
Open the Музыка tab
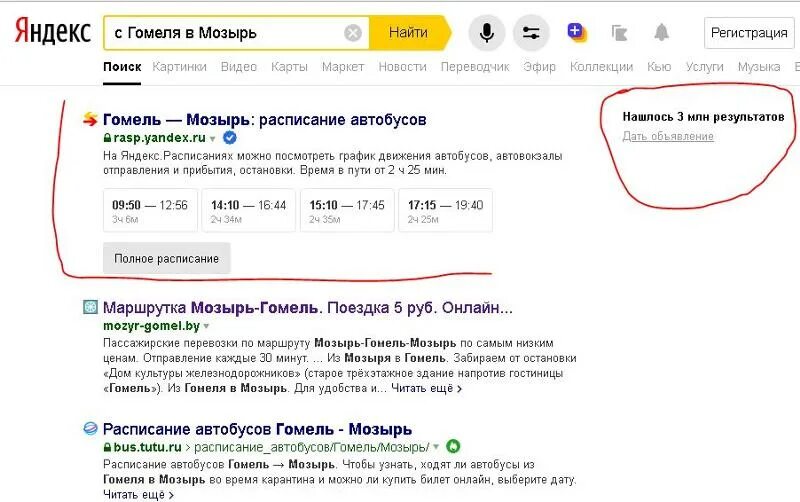click(759, 67)
